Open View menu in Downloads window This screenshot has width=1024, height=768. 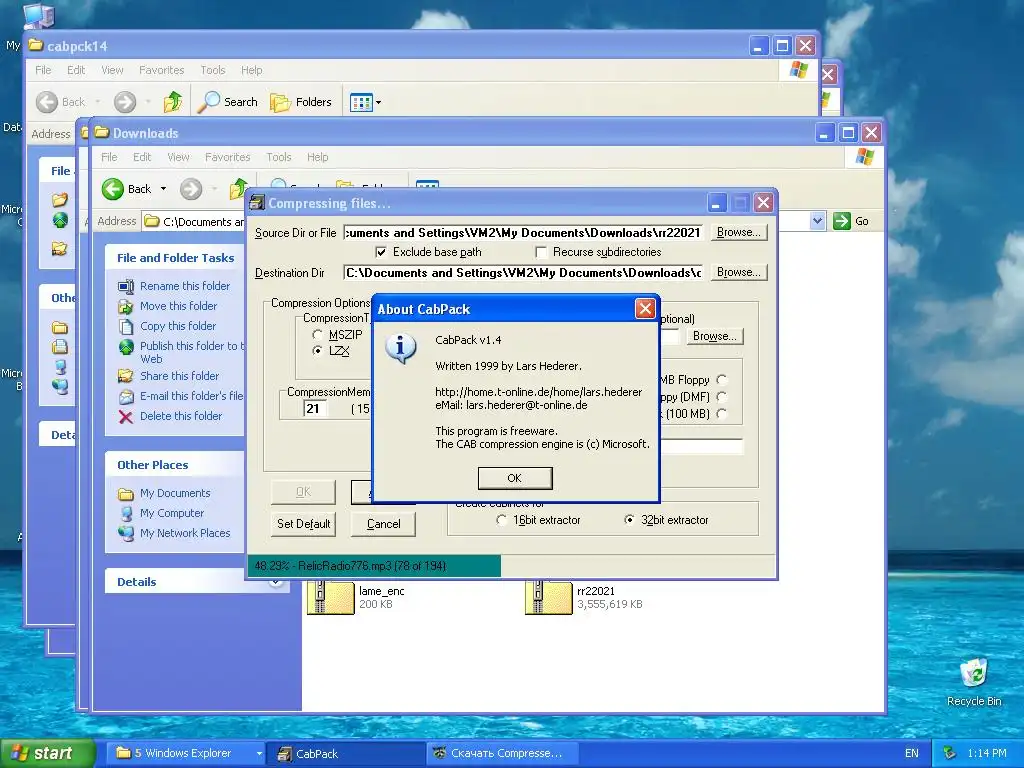[x=178, y=157]
